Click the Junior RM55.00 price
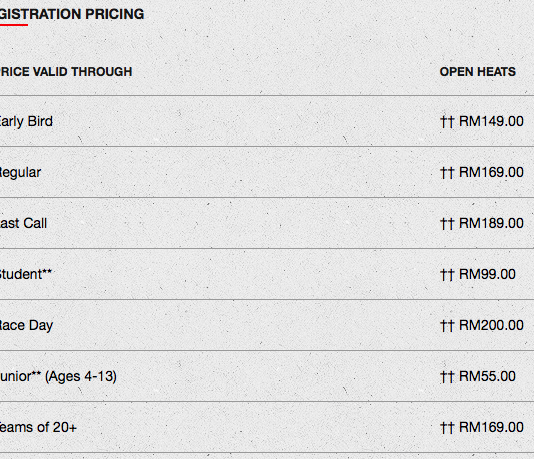The width and height of the screenshot is (534, 459). coord(487,377)
